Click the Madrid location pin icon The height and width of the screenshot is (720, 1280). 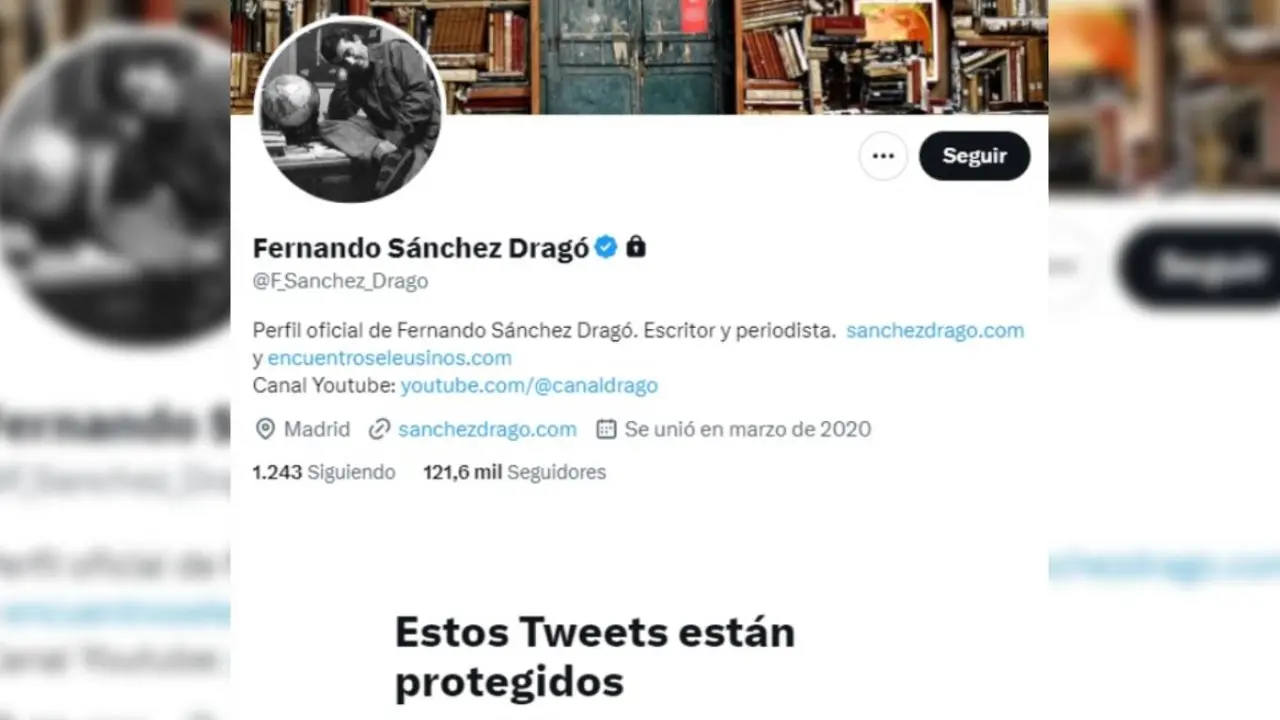[x=265, y=429]
